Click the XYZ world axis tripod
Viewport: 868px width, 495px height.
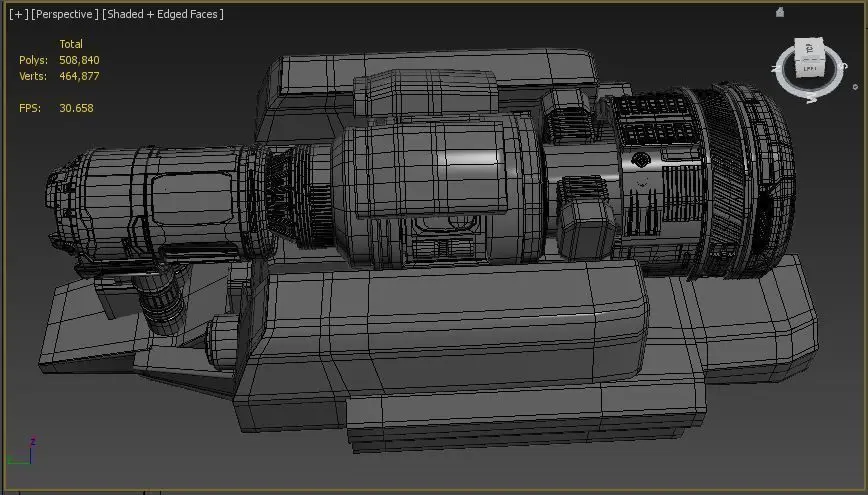[x=21, y=451]
